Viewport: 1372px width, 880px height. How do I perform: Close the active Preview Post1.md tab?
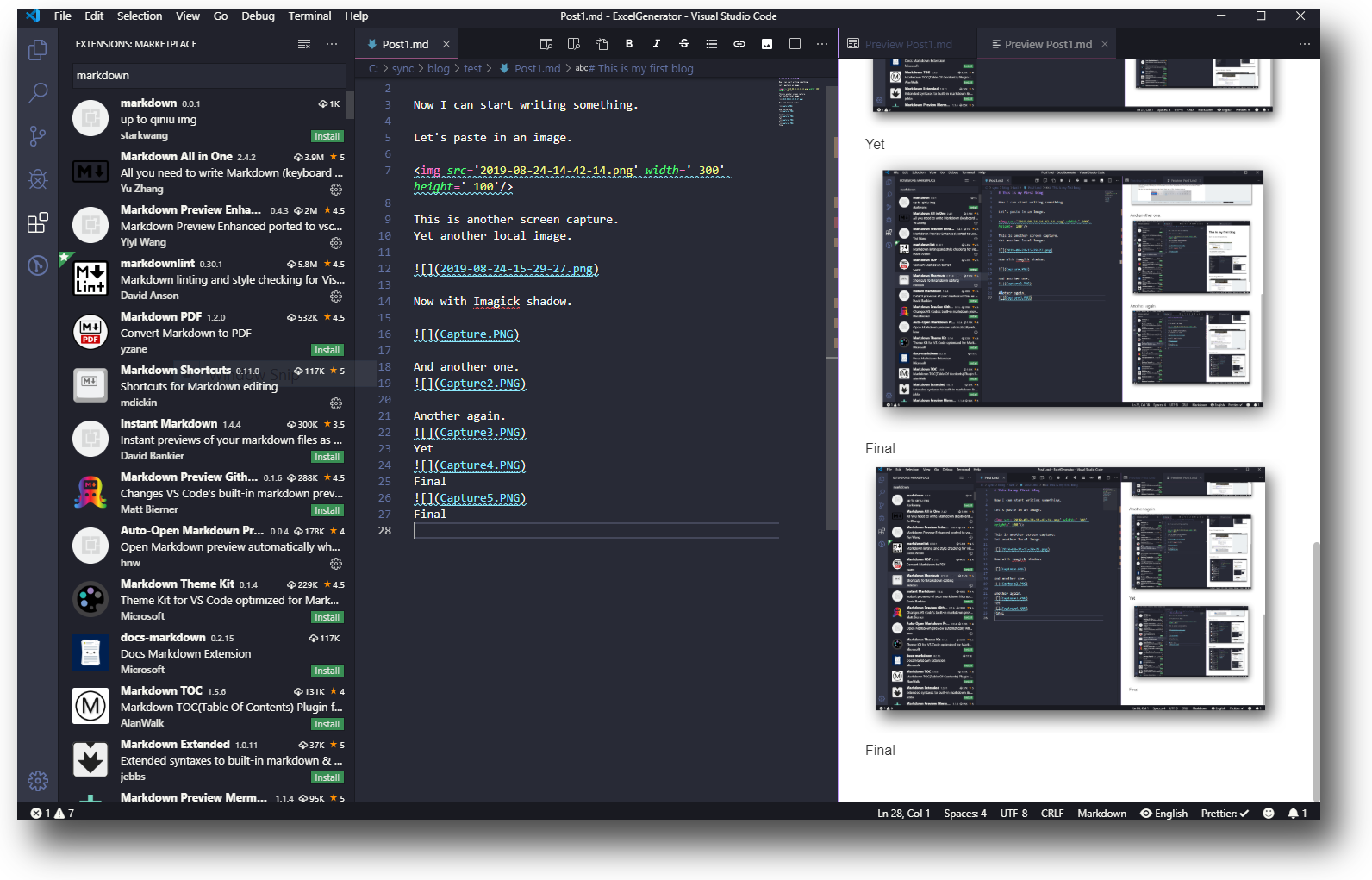pos(1105,44)
